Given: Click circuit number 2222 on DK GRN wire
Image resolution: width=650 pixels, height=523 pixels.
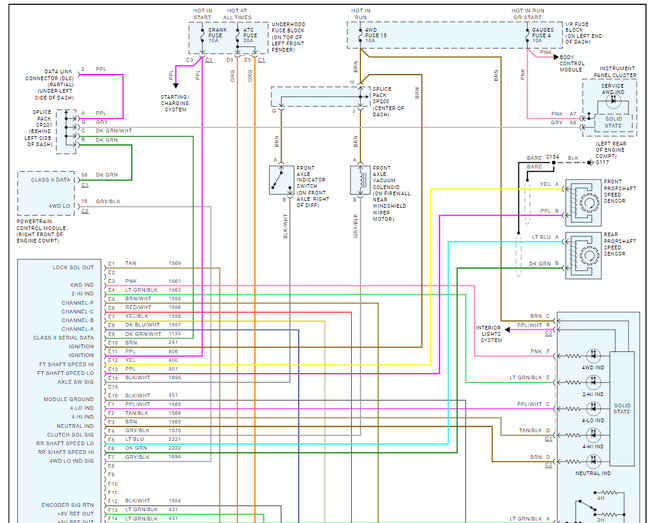Looking at the screenshot, I should [175, 448].
